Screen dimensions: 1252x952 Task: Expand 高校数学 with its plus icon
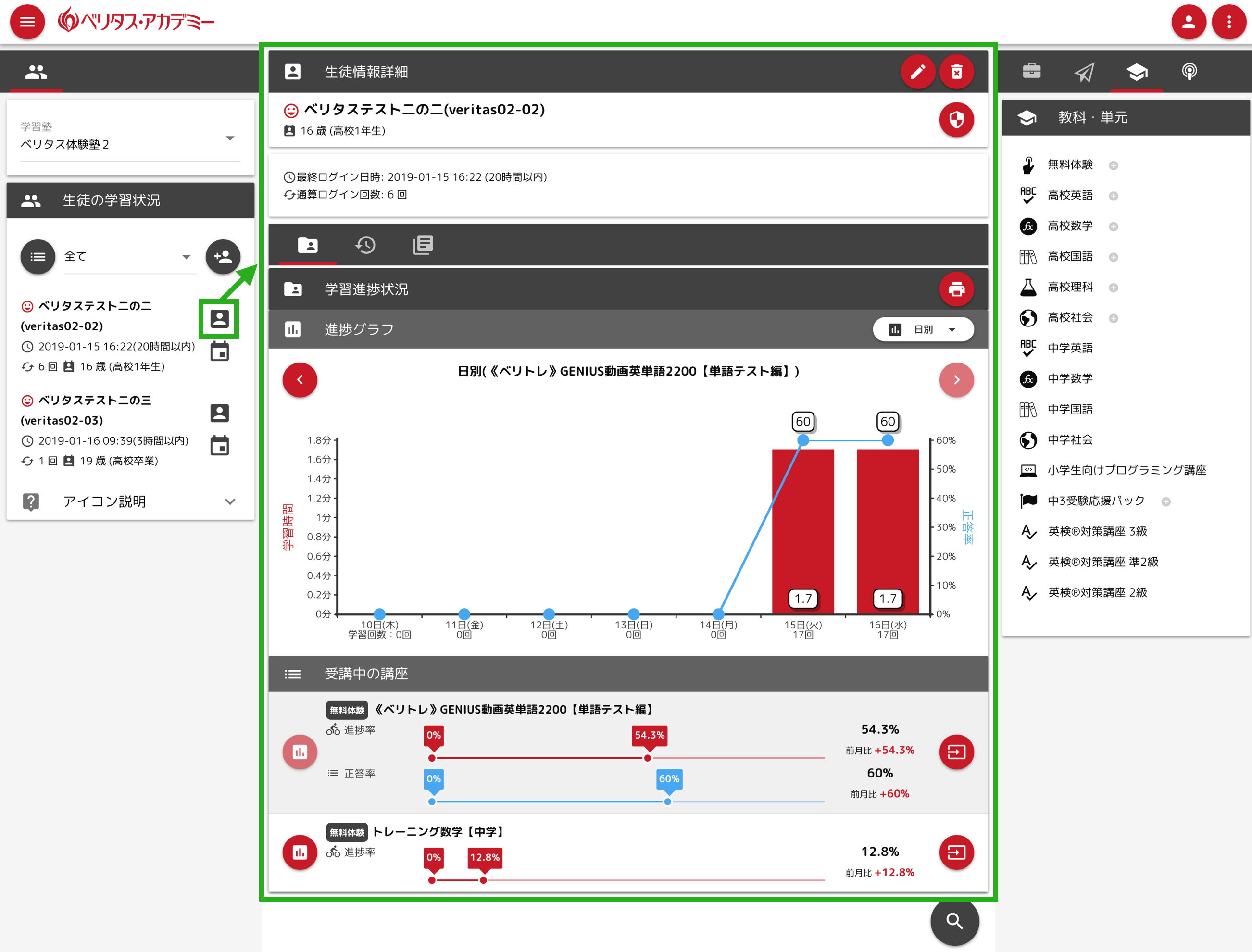point(1113,226)
